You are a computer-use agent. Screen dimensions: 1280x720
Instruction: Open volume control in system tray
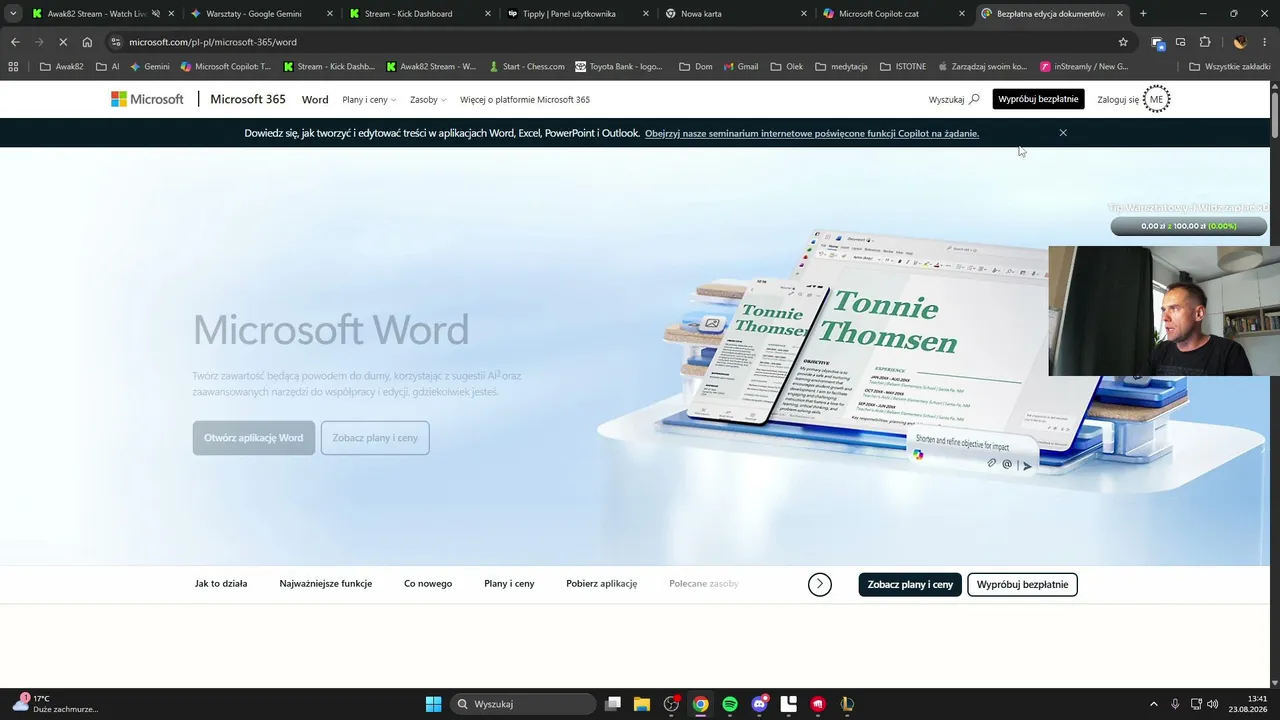coord(1213,704)
